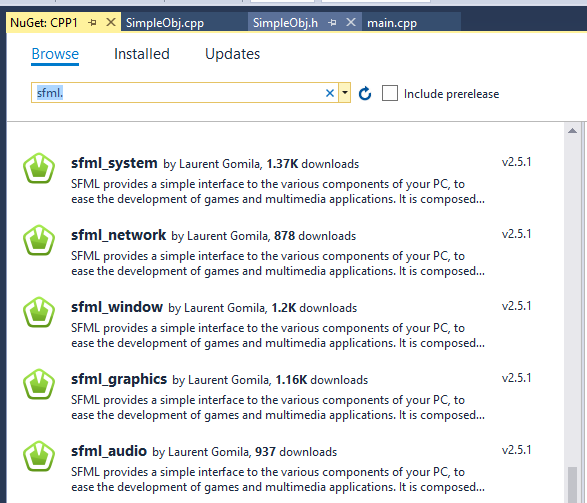Pin the SimpleObj.h tab
The height and width of the screenshot is (503, 587).
point(332,23)
